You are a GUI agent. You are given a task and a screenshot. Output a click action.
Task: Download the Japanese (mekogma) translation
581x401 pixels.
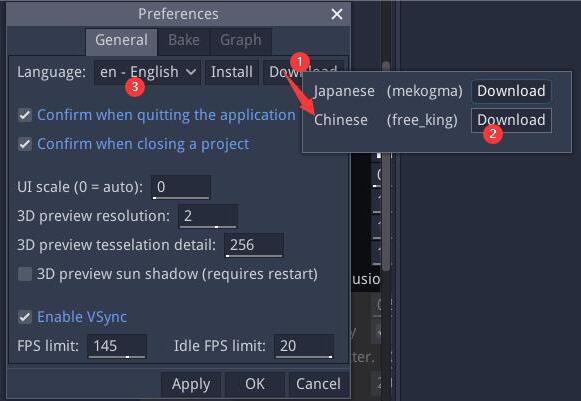click(511, 91)
